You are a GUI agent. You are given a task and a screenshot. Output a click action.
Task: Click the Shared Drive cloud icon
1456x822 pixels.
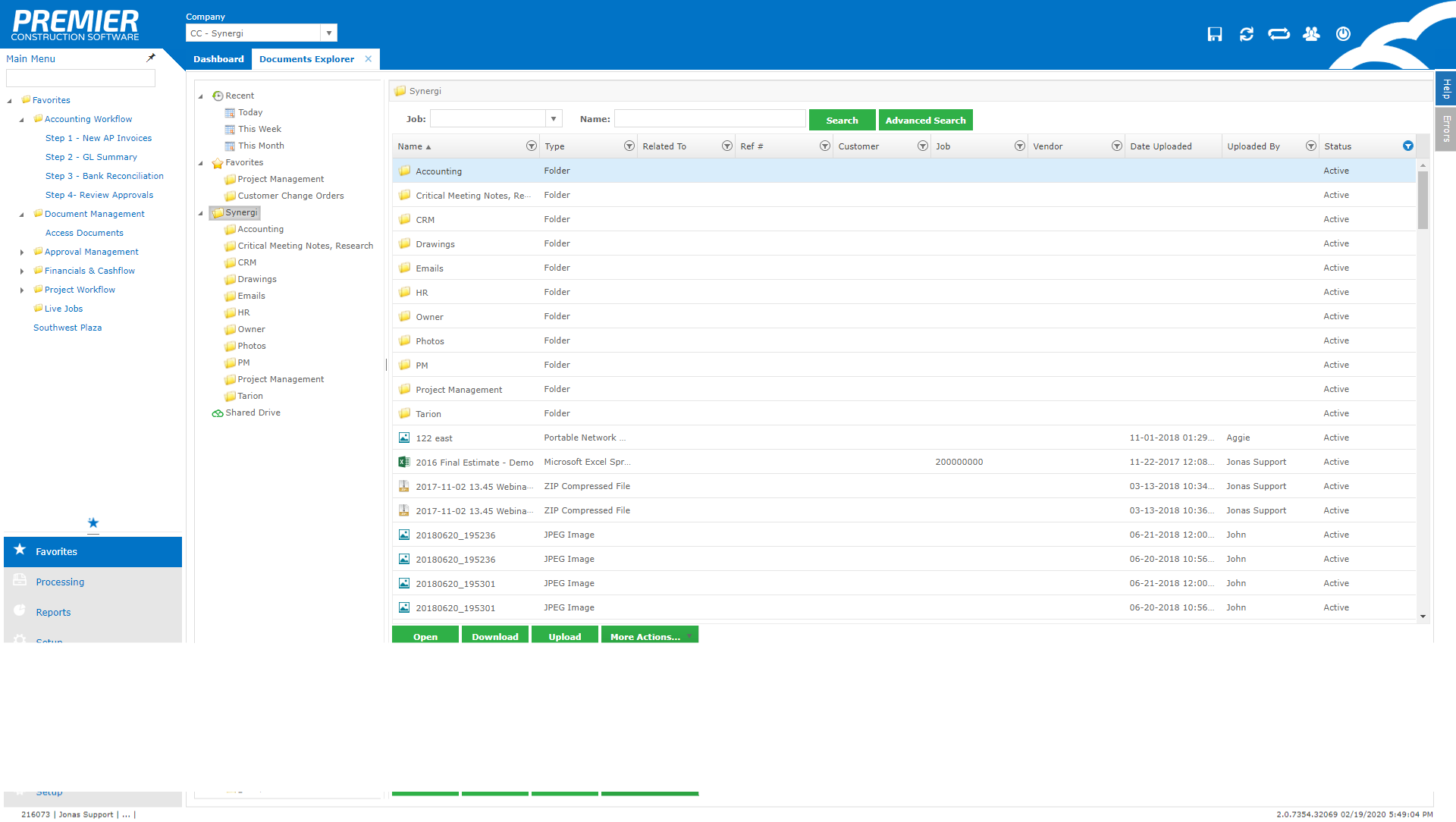(x=218, y=413)
